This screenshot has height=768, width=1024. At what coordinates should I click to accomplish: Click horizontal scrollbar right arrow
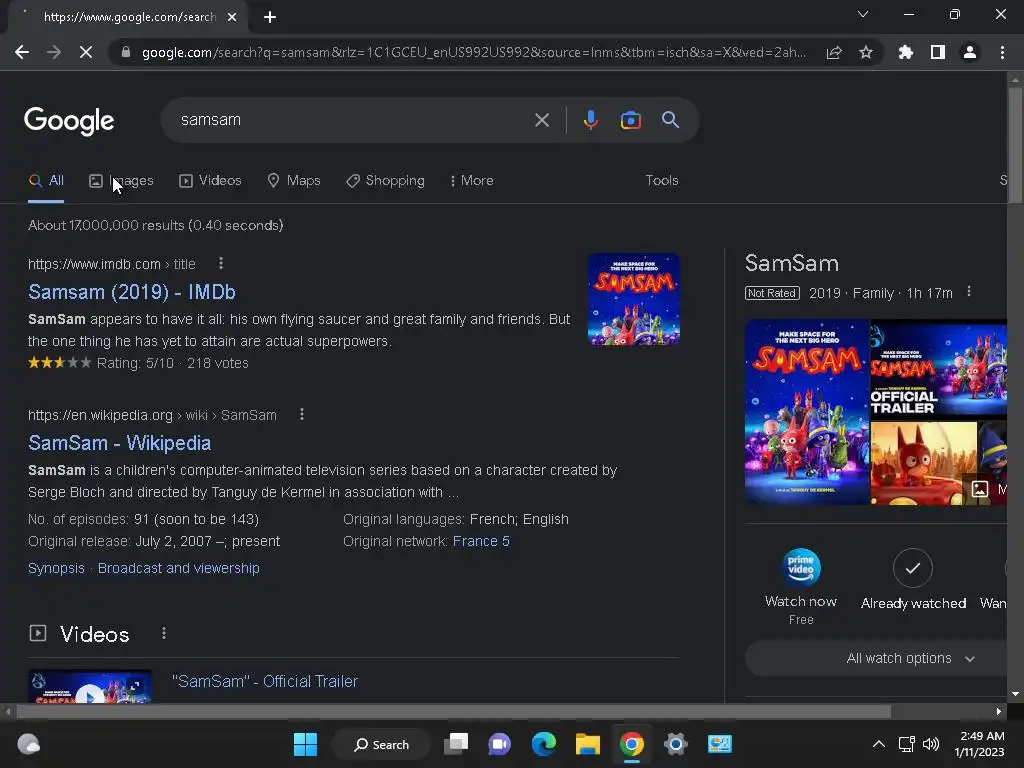[999, 711]
